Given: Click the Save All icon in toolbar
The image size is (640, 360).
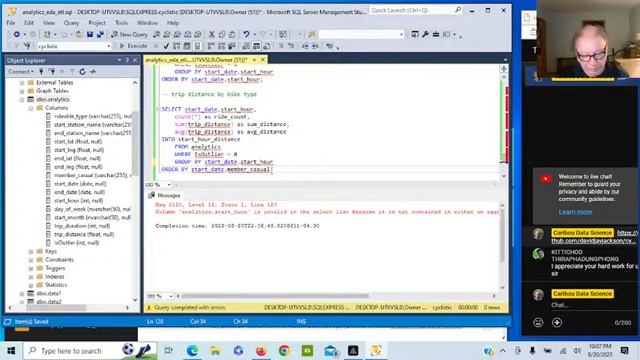Looking at the screenshot, I should (100, 35).
